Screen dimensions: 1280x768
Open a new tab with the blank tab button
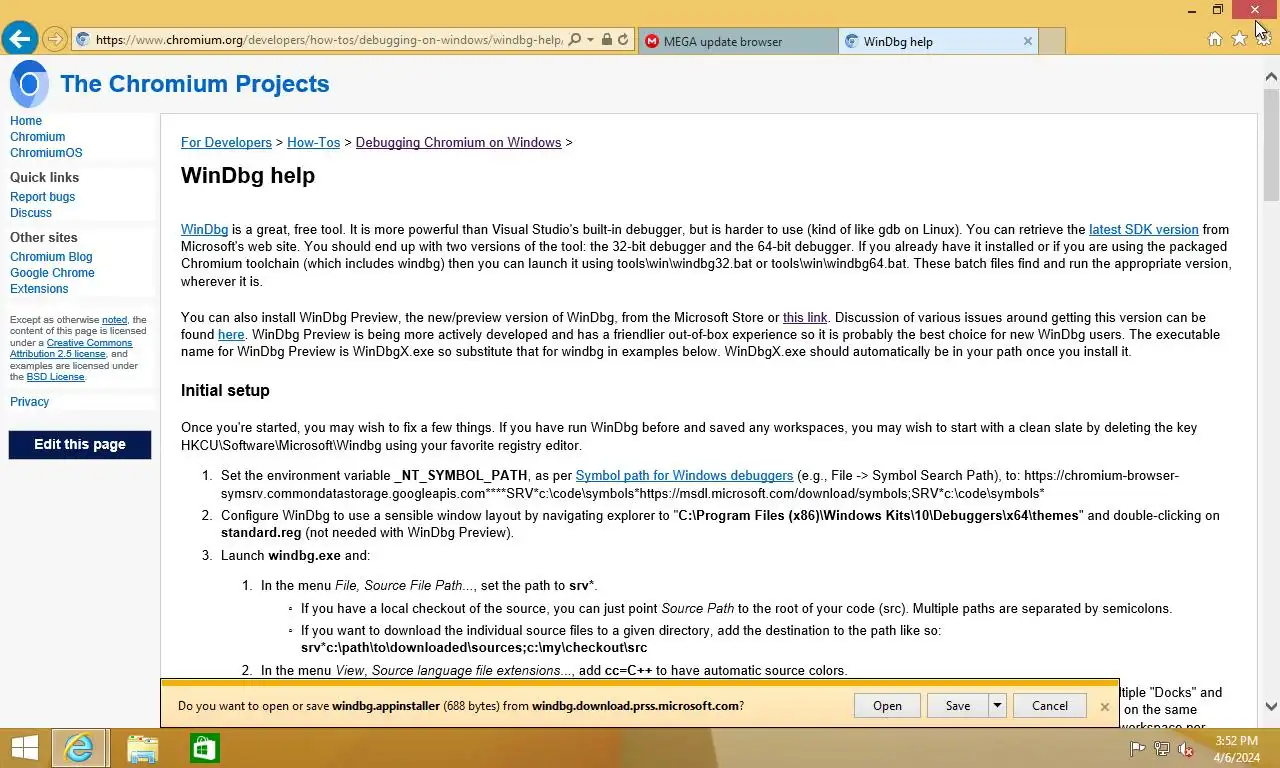coord(1052,41)
